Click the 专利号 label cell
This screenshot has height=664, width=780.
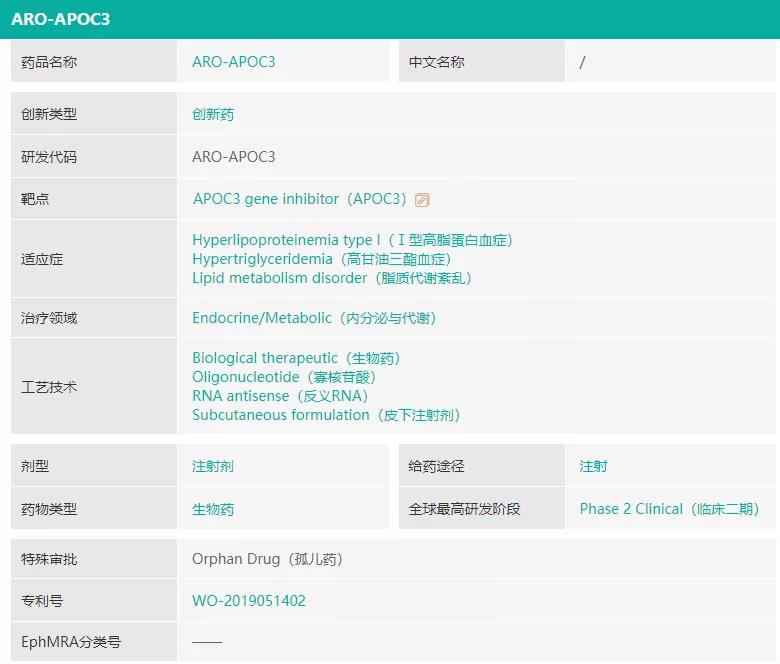pos(94,600)
